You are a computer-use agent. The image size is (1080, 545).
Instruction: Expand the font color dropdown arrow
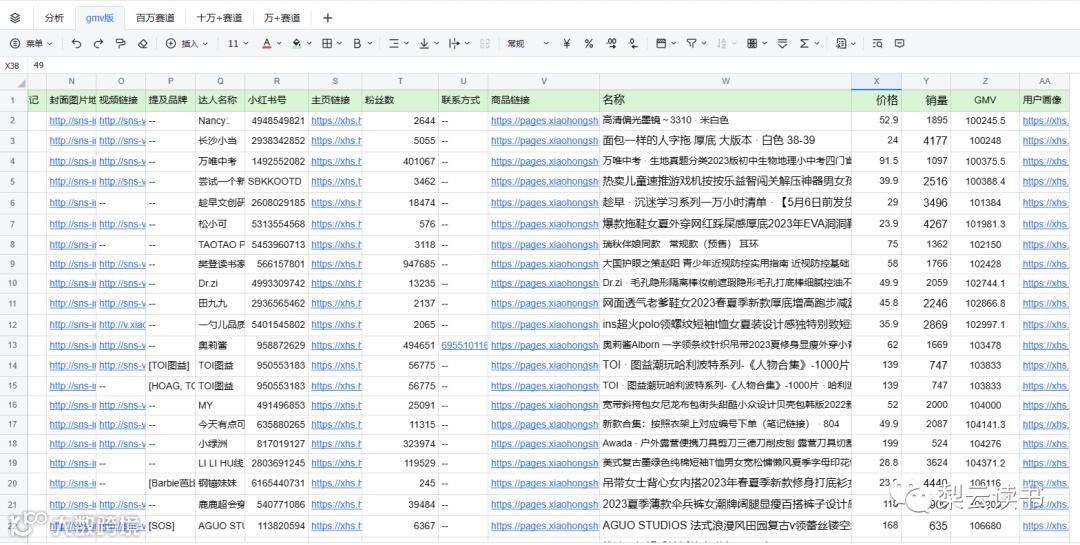279,43
